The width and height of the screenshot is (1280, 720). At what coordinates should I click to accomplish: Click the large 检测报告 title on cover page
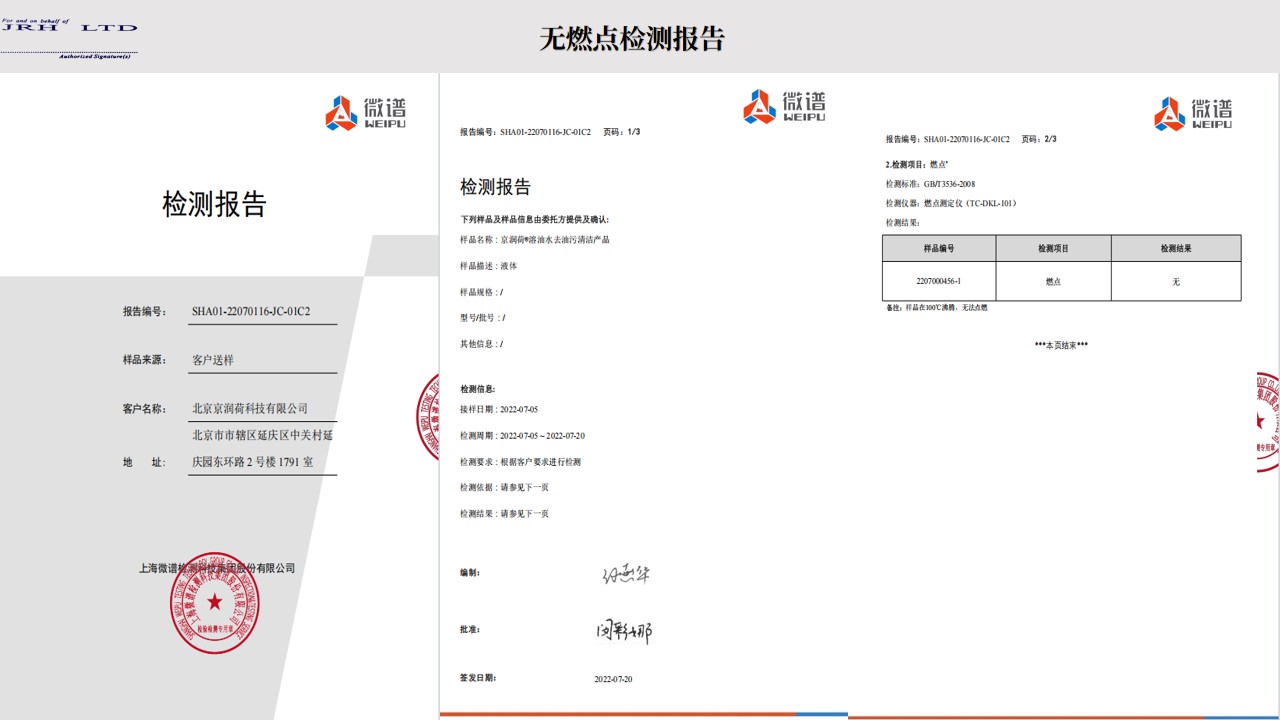coord(214,204)
